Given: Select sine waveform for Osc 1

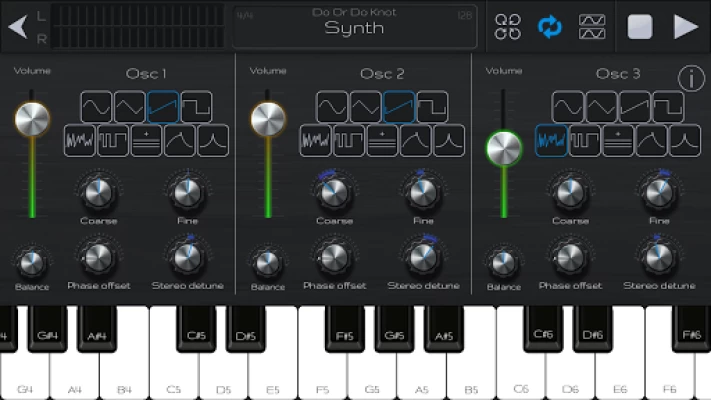Looking at the screenshot, I should coord(96,107).
